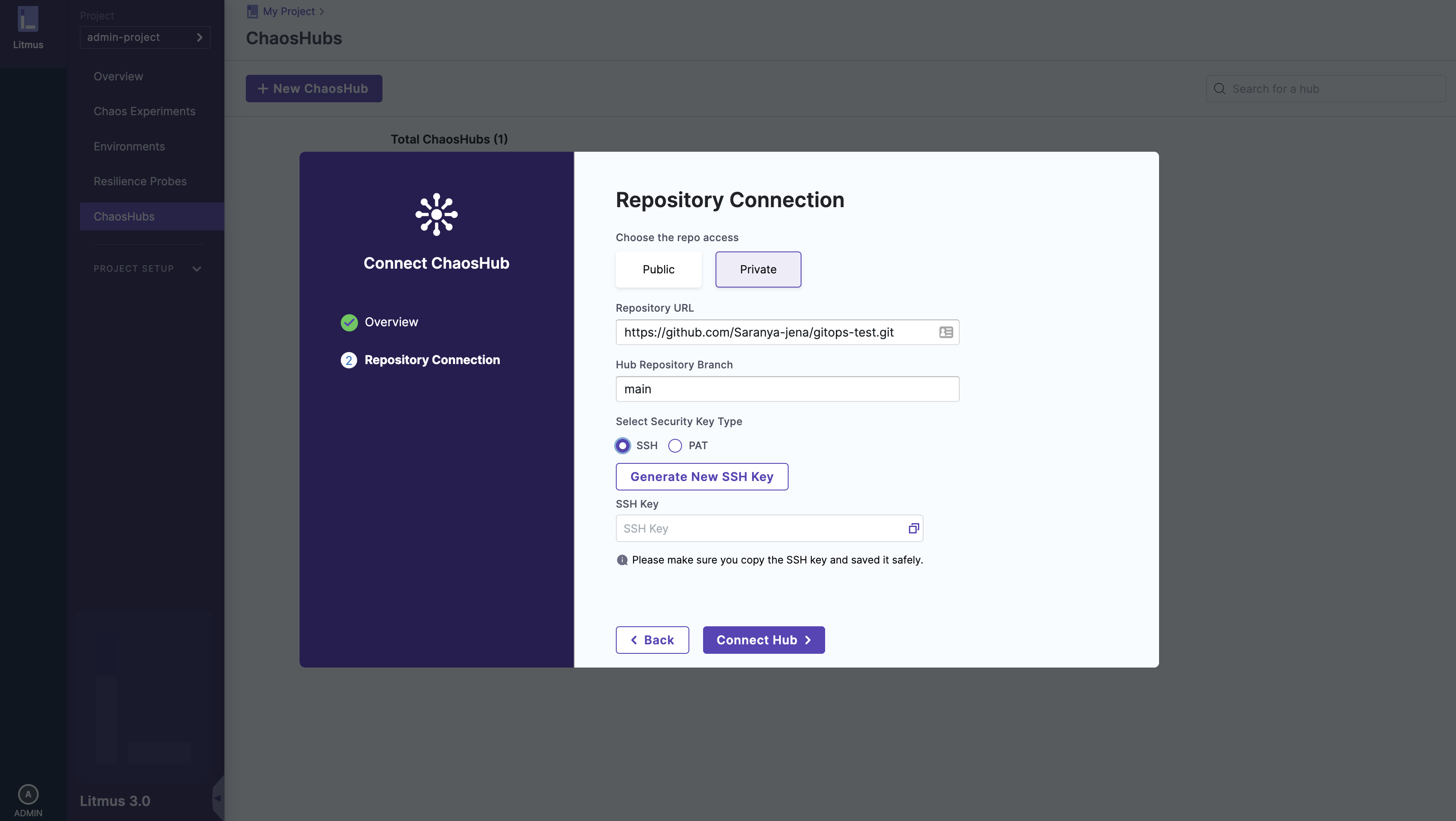Click the contact-card icon in Repository URL field
This screenshot has width=1456, height=821.
(x=945, y=332)
